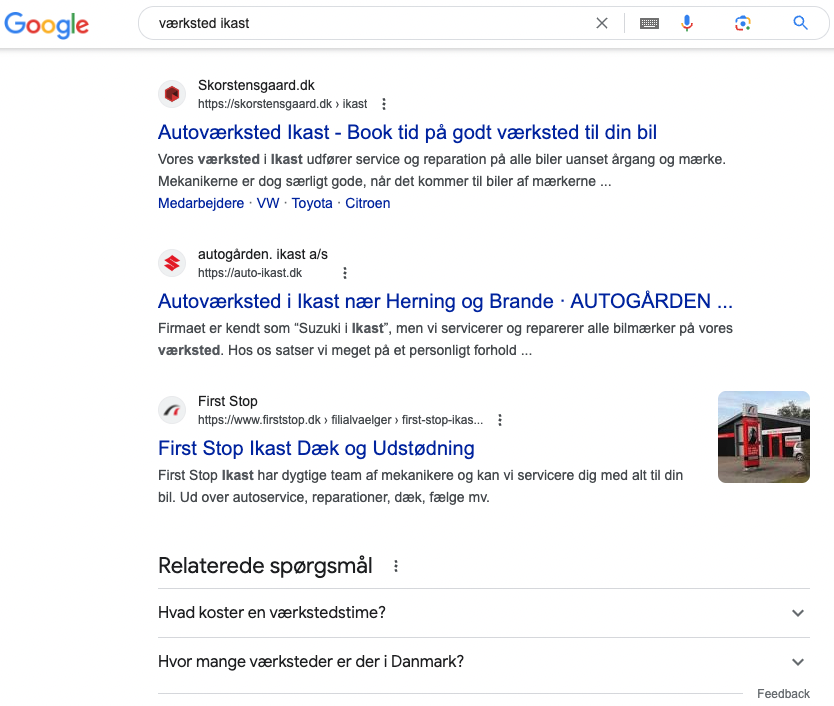
Task: Open Google Lens image search
Action: tap(742, 23)
